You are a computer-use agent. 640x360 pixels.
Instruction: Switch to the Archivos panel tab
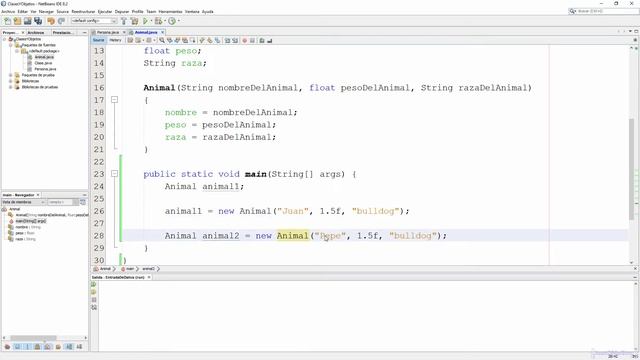(36, 32)
